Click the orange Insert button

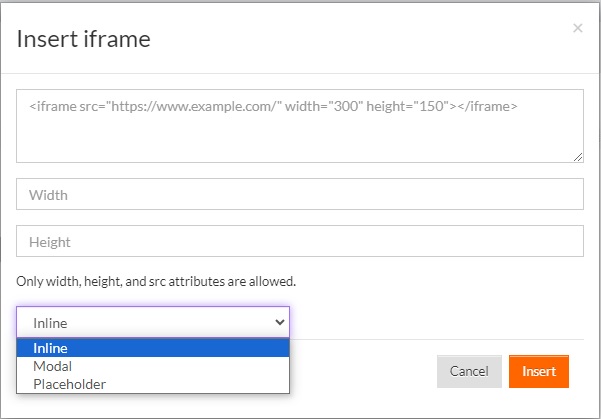tap(539, 371)
